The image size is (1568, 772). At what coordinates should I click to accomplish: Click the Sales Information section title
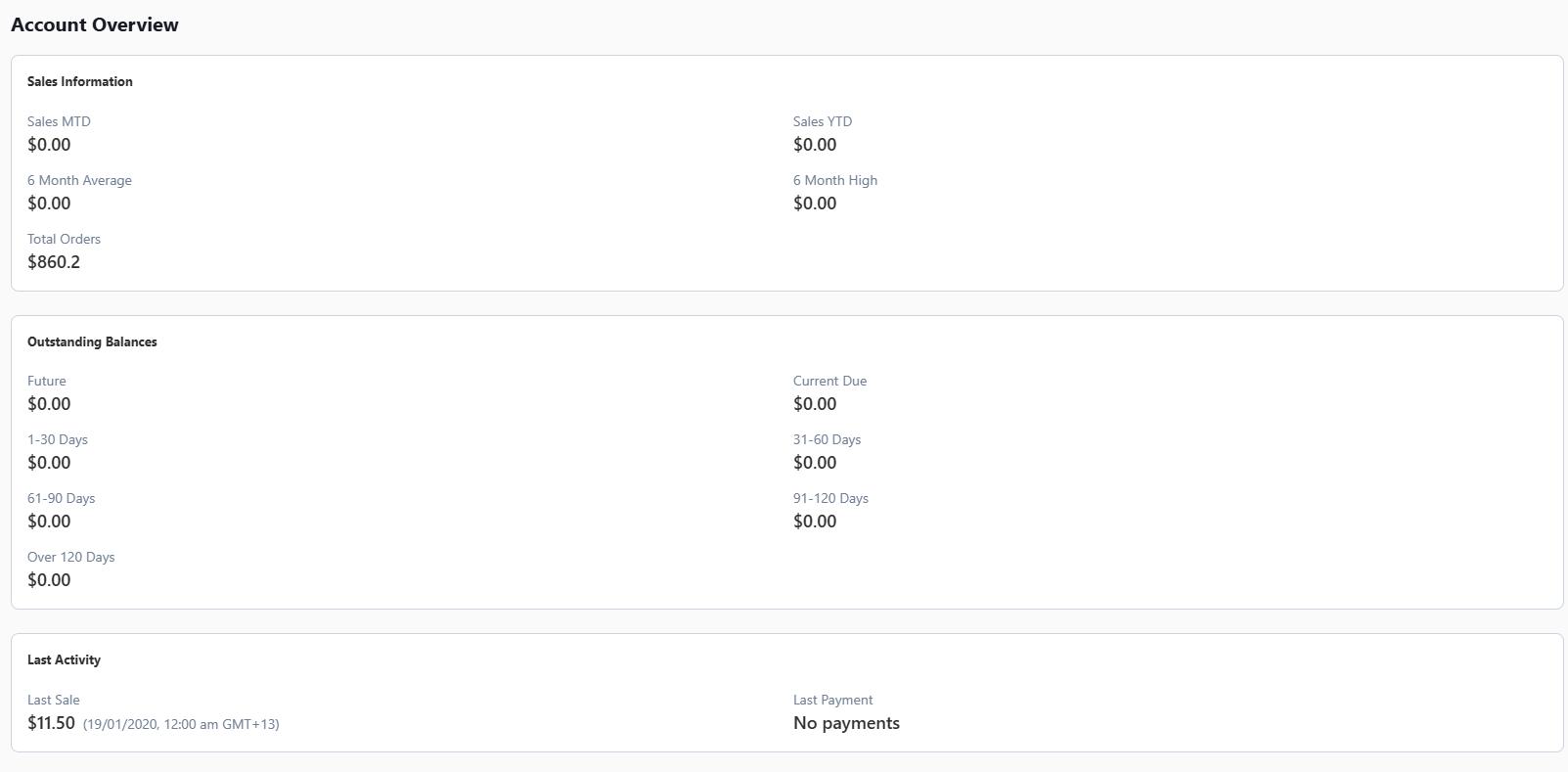[80, 82]
